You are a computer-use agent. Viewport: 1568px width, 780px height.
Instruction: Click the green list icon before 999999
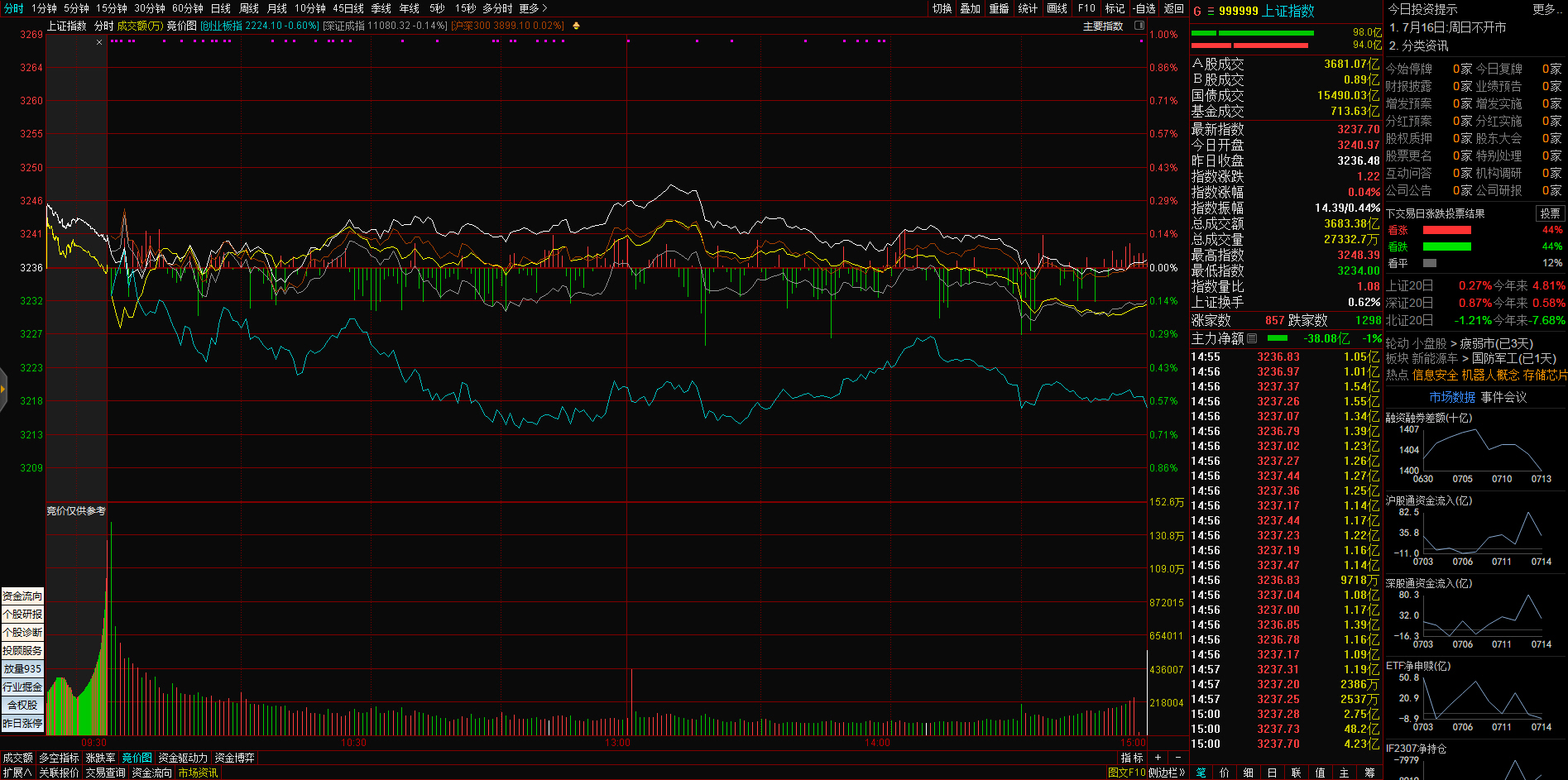[1211, 12]
